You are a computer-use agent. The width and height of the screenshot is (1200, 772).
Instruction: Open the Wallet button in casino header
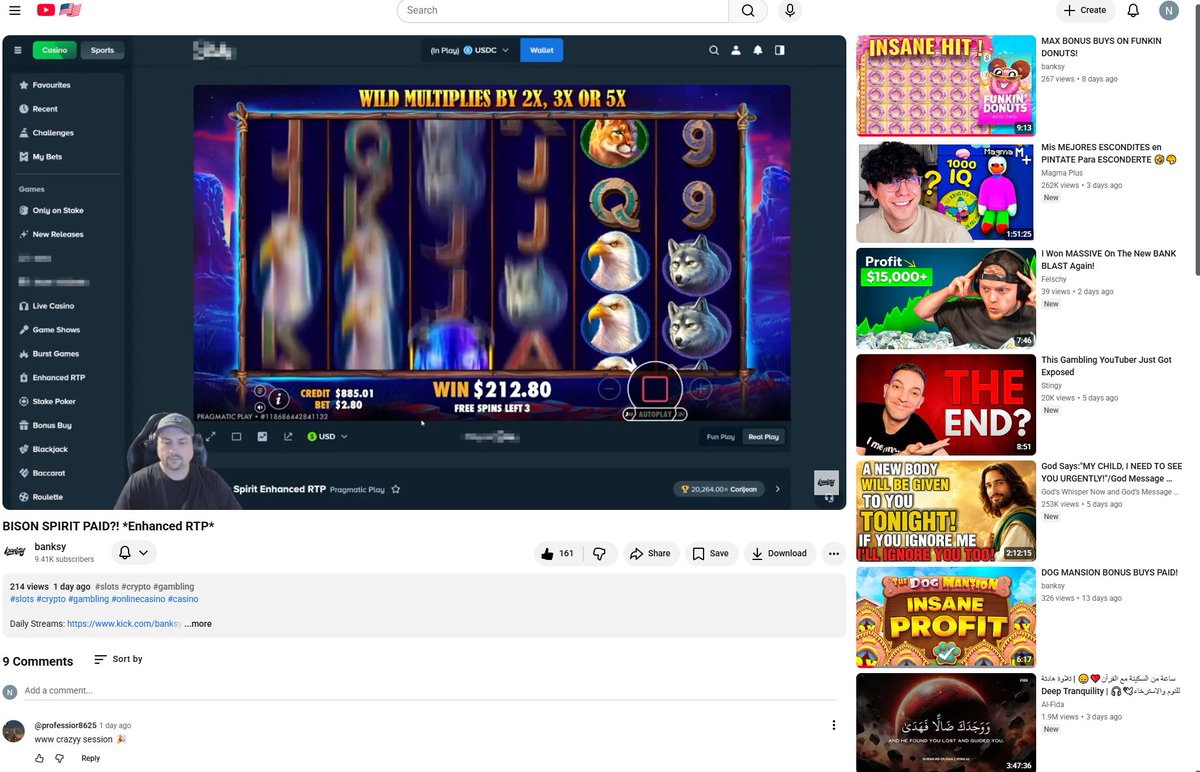(542, 50)
